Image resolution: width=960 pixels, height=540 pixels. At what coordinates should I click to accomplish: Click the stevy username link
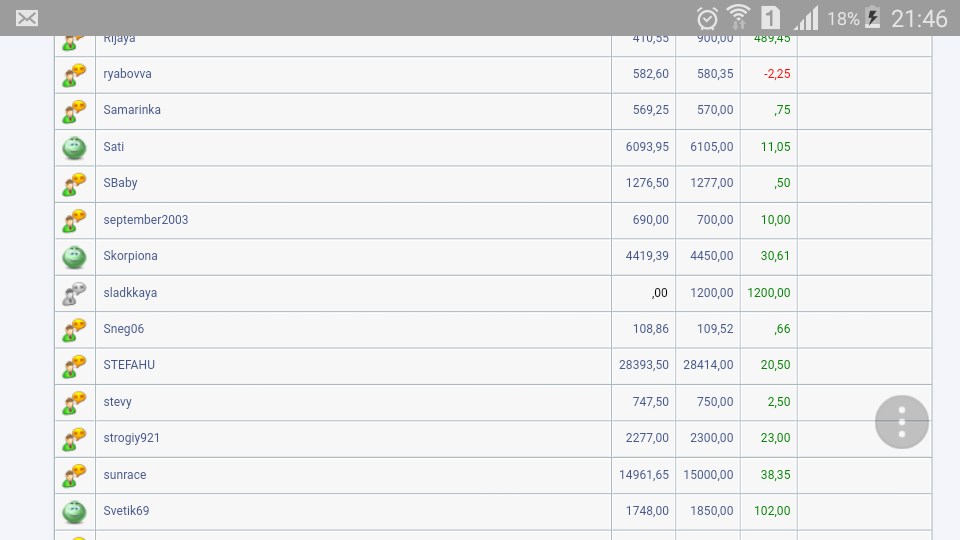click(x=118, y=402)
